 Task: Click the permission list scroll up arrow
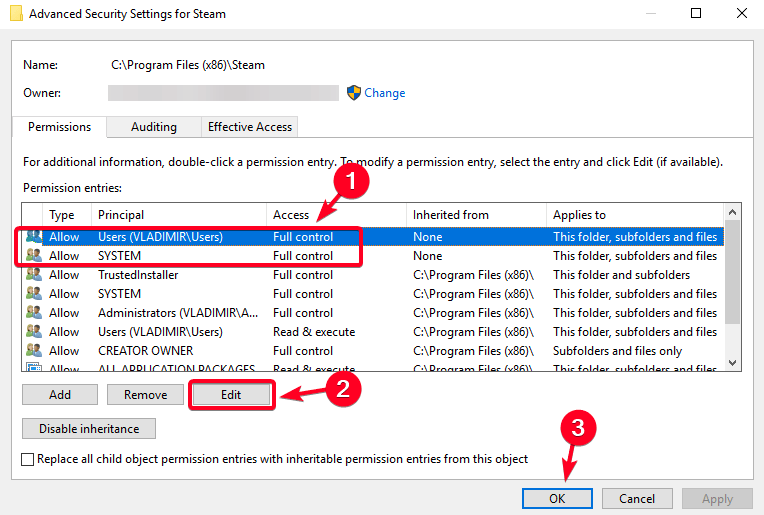coord(733,212)
